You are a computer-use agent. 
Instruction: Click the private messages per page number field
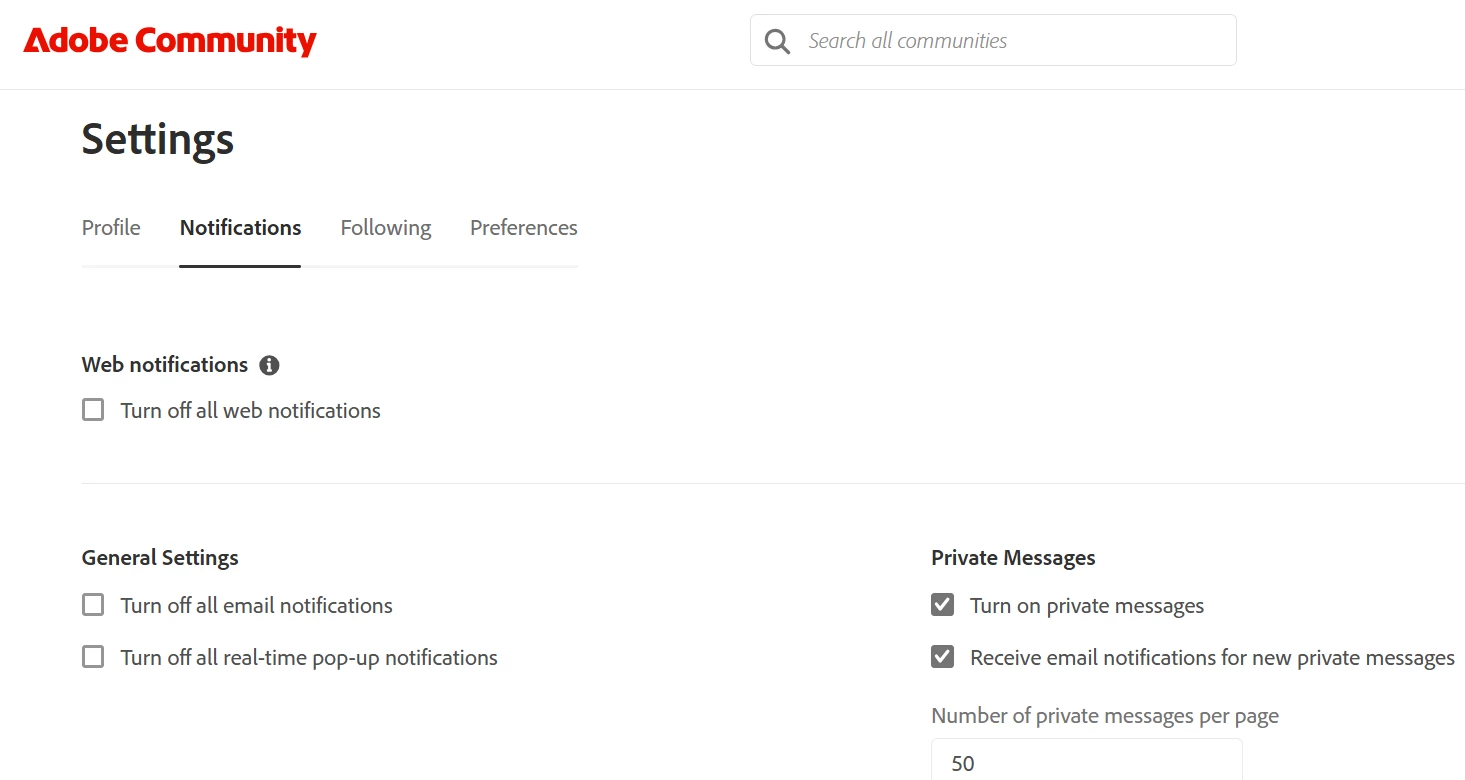point(1086,763)
